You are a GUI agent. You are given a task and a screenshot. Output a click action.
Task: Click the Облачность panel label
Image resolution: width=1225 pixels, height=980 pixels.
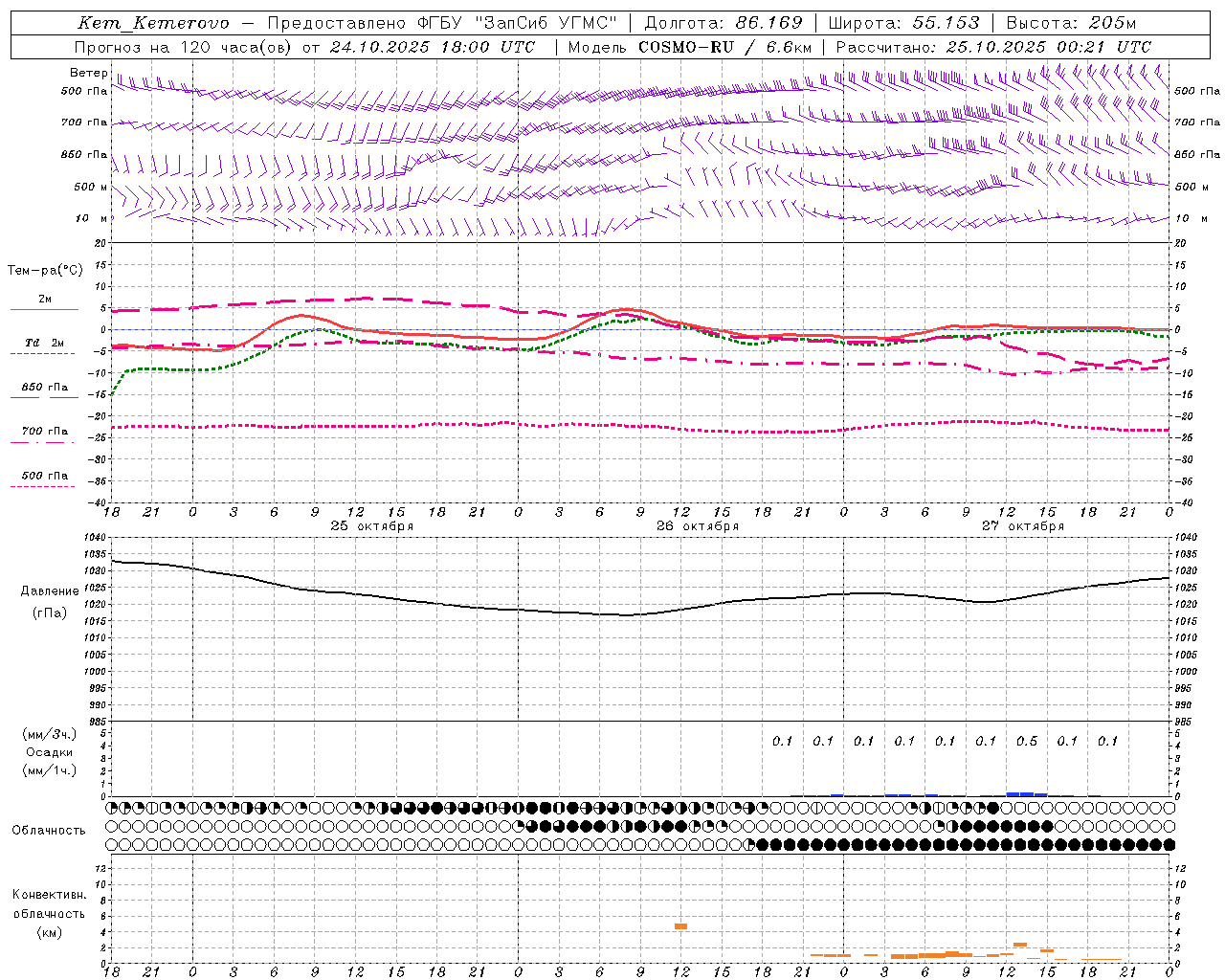click(49, 831)
